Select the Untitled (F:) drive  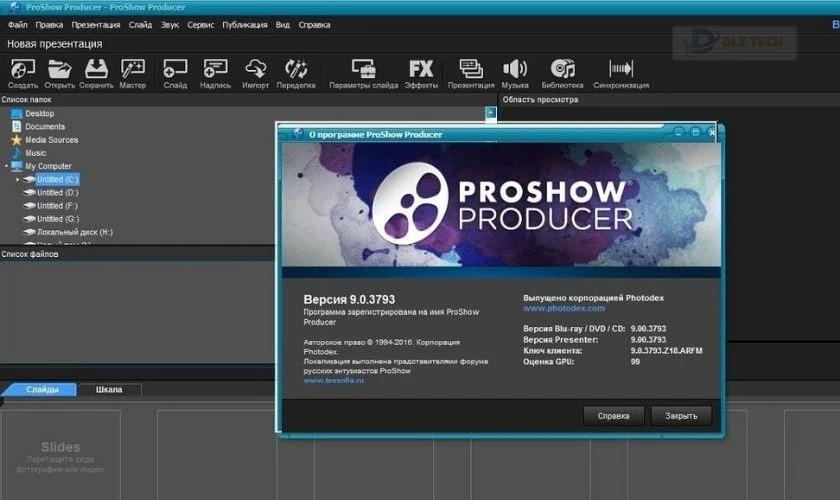(57, 206)
